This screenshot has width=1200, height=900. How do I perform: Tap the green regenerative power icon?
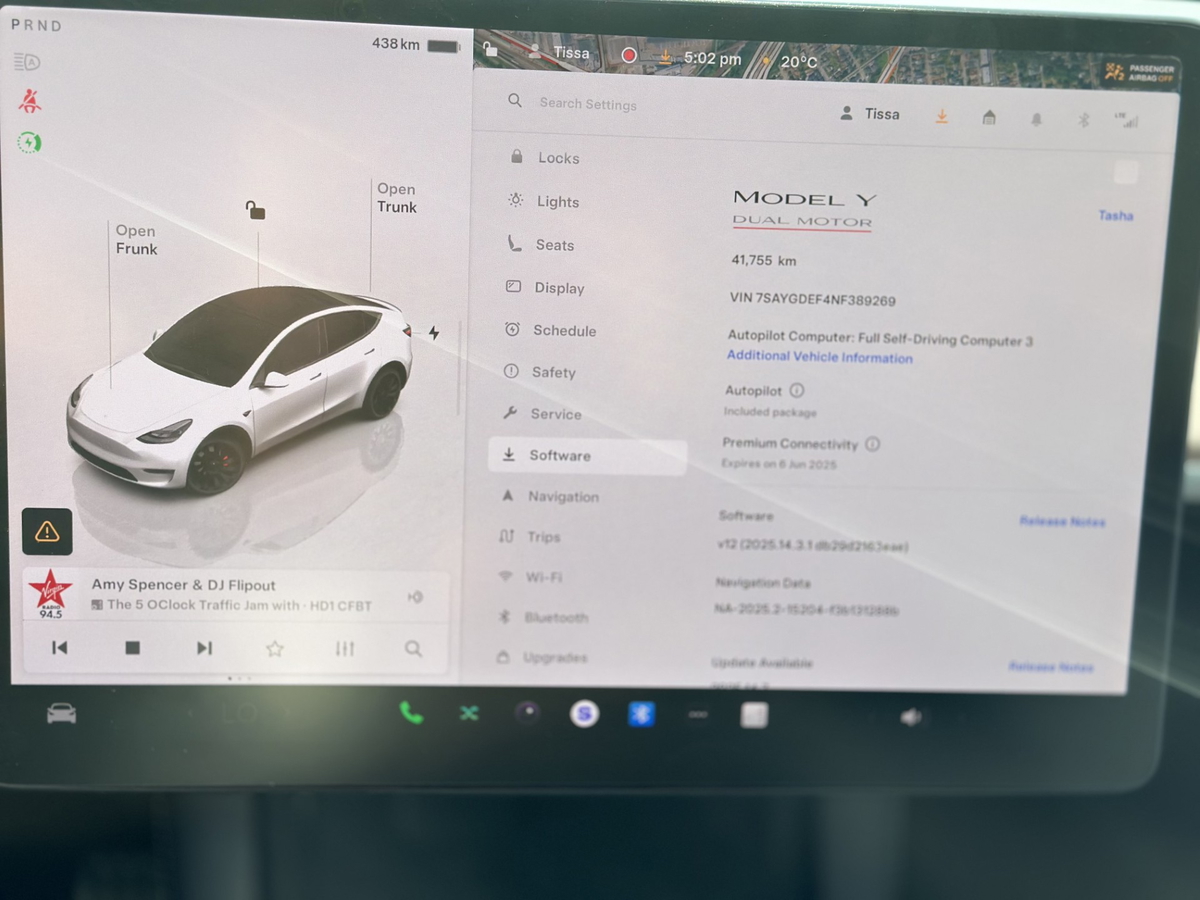coord(29,143)
